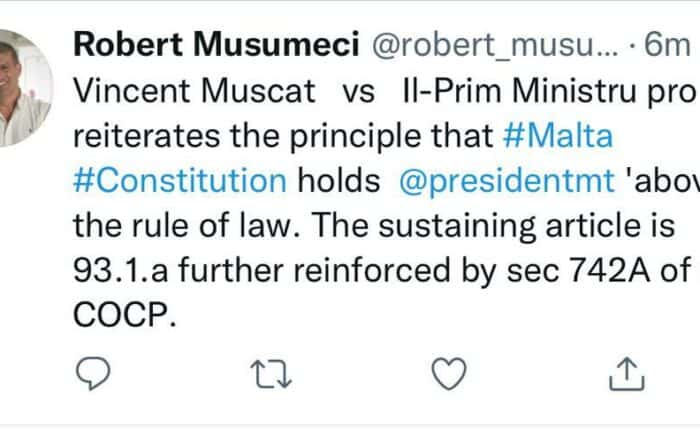This screenshot has width=700, height=441.
Task: Click the display name Robert Musumeci
Action: pos(210,43)
